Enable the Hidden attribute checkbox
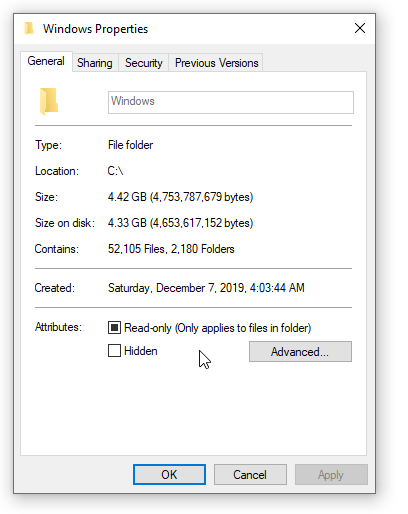Screen dimensions: 408x514 [x=114, y=351]
